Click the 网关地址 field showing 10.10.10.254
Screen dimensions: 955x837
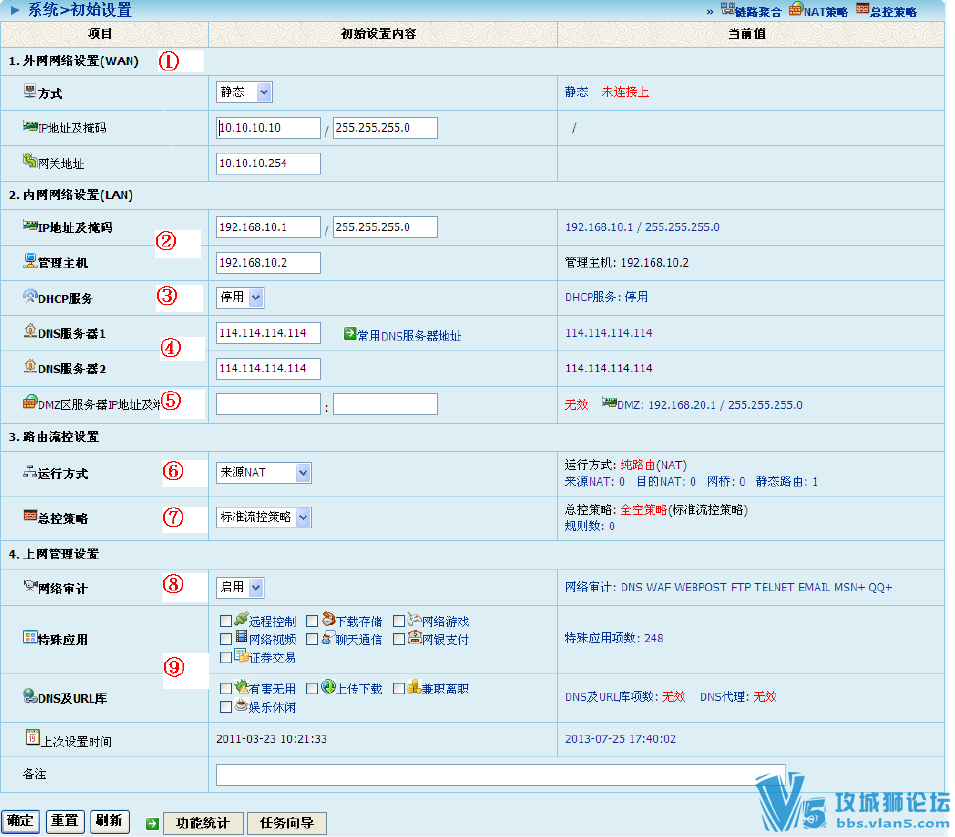coord(268,163)
